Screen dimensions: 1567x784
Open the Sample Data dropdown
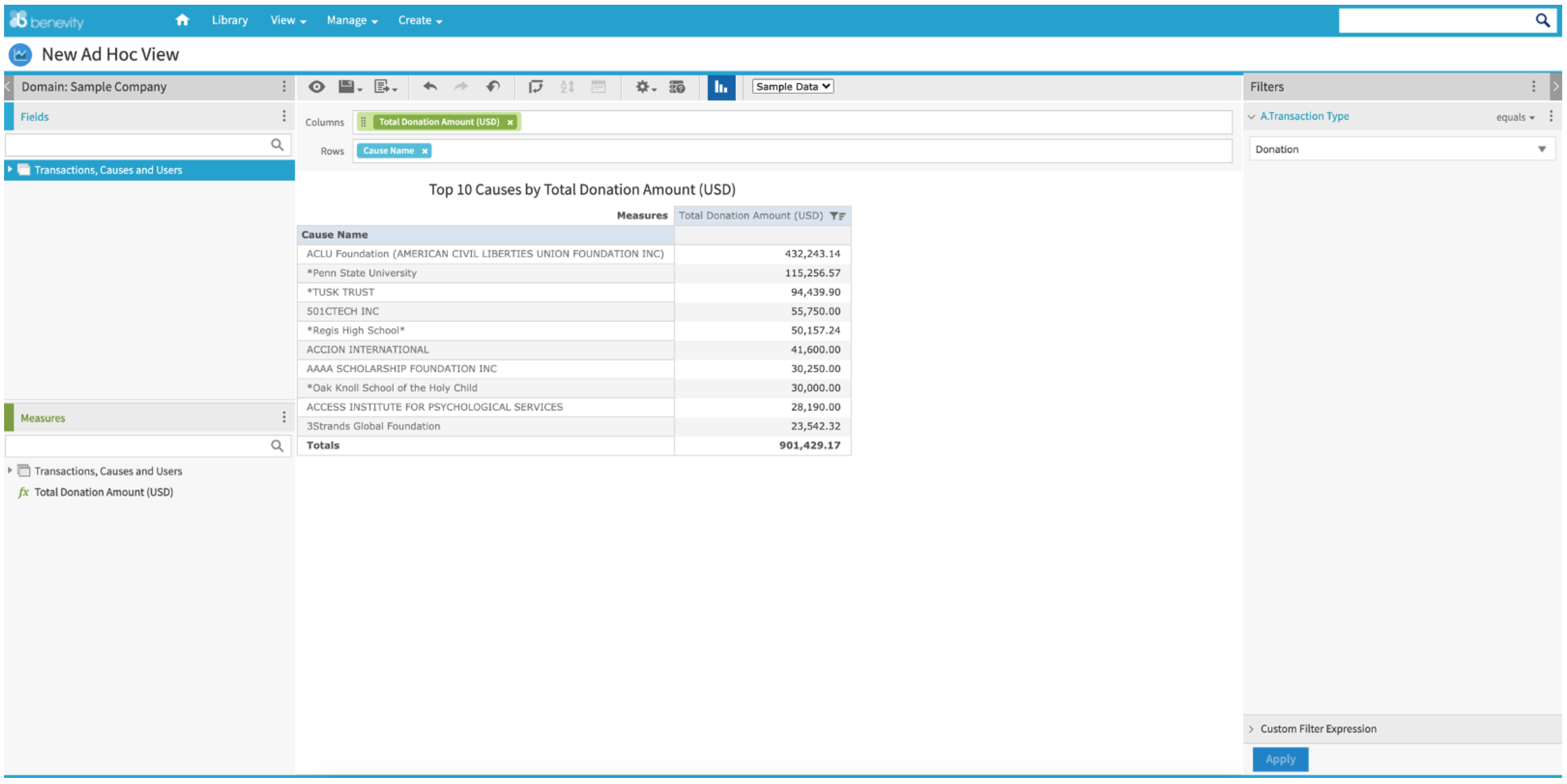tap(792, 86)
